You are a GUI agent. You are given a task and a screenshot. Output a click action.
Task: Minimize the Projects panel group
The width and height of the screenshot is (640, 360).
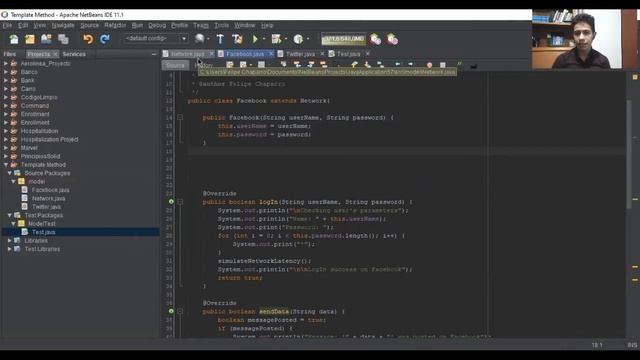154,54
